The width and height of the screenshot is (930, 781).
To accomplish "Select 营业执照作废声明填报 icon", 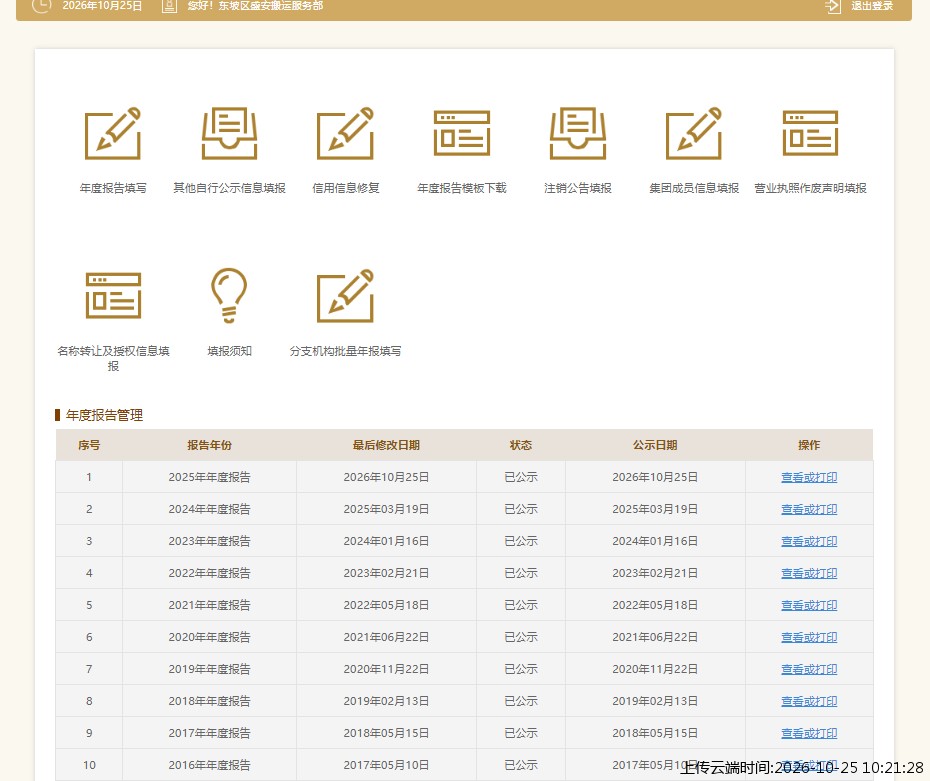I will 810,133.
